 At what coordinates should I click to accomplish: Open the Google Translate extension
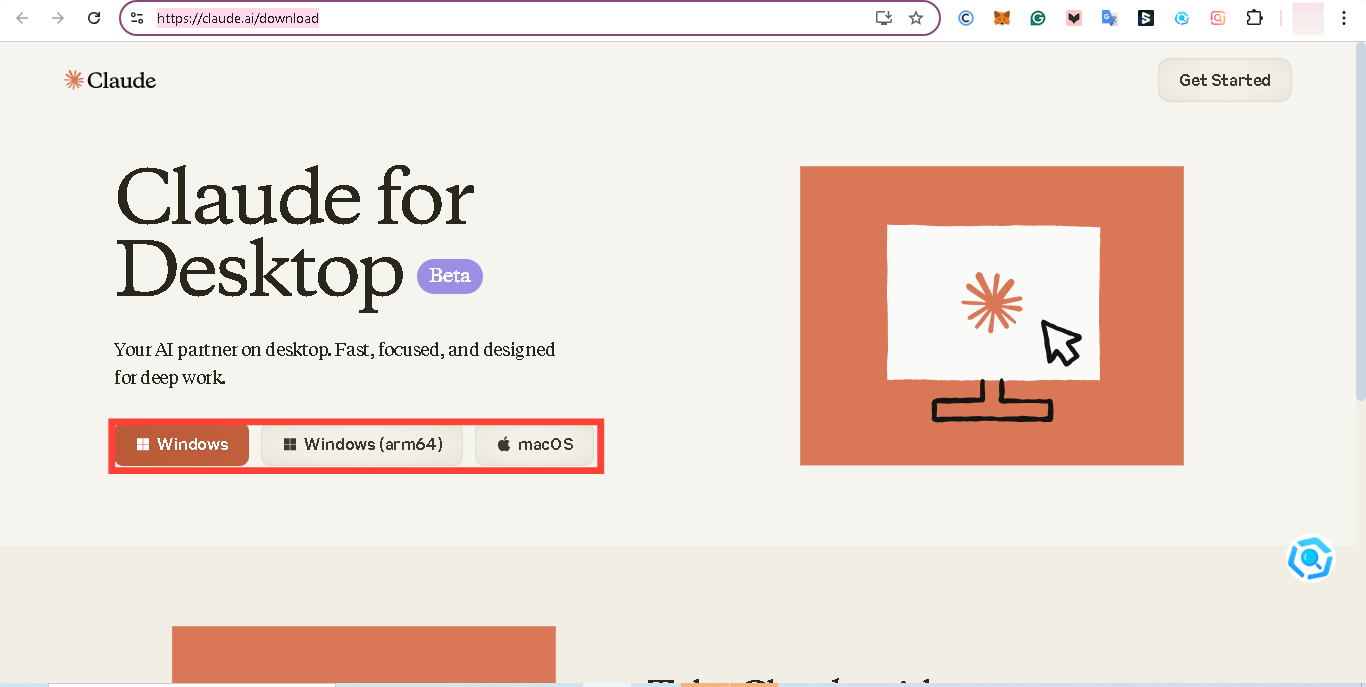(x=1110, y=17)
